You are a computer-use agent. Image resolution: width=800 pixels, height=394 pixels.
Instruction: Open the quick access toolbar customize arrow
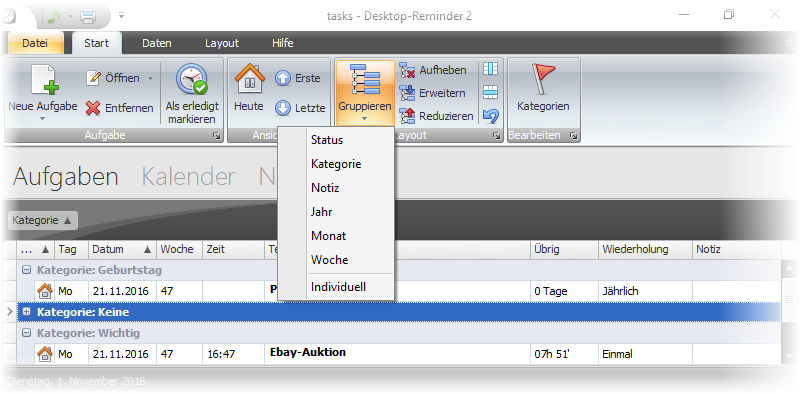[x=121, y=16]
